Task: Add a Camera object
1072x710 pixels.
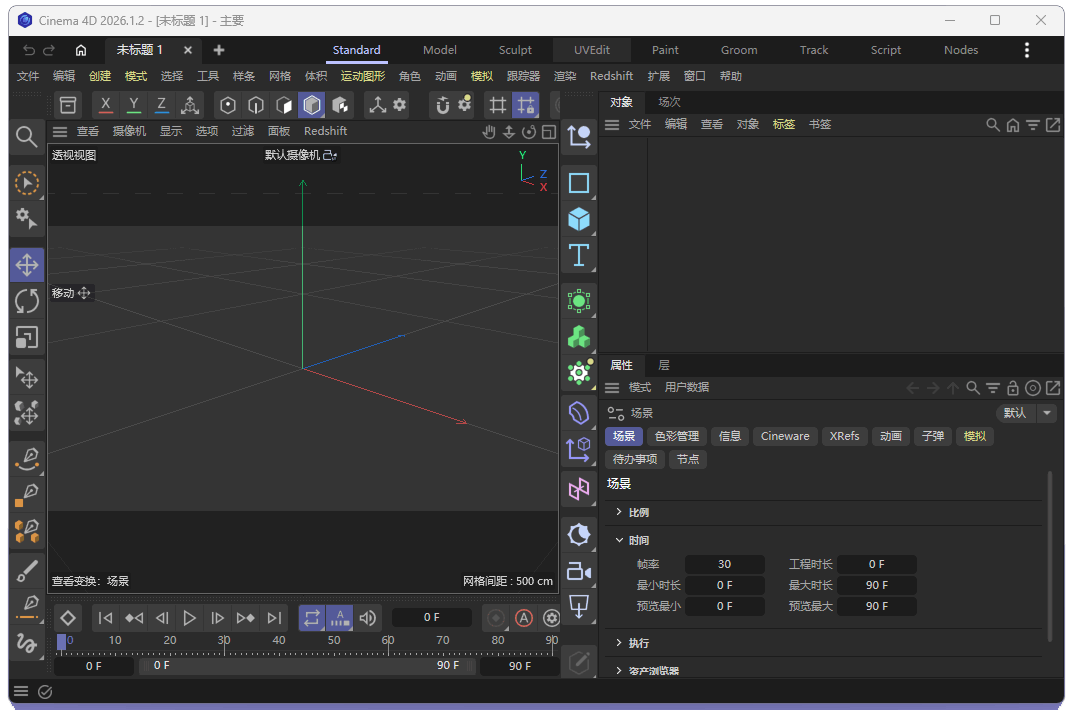Action: tap(578, 571)
